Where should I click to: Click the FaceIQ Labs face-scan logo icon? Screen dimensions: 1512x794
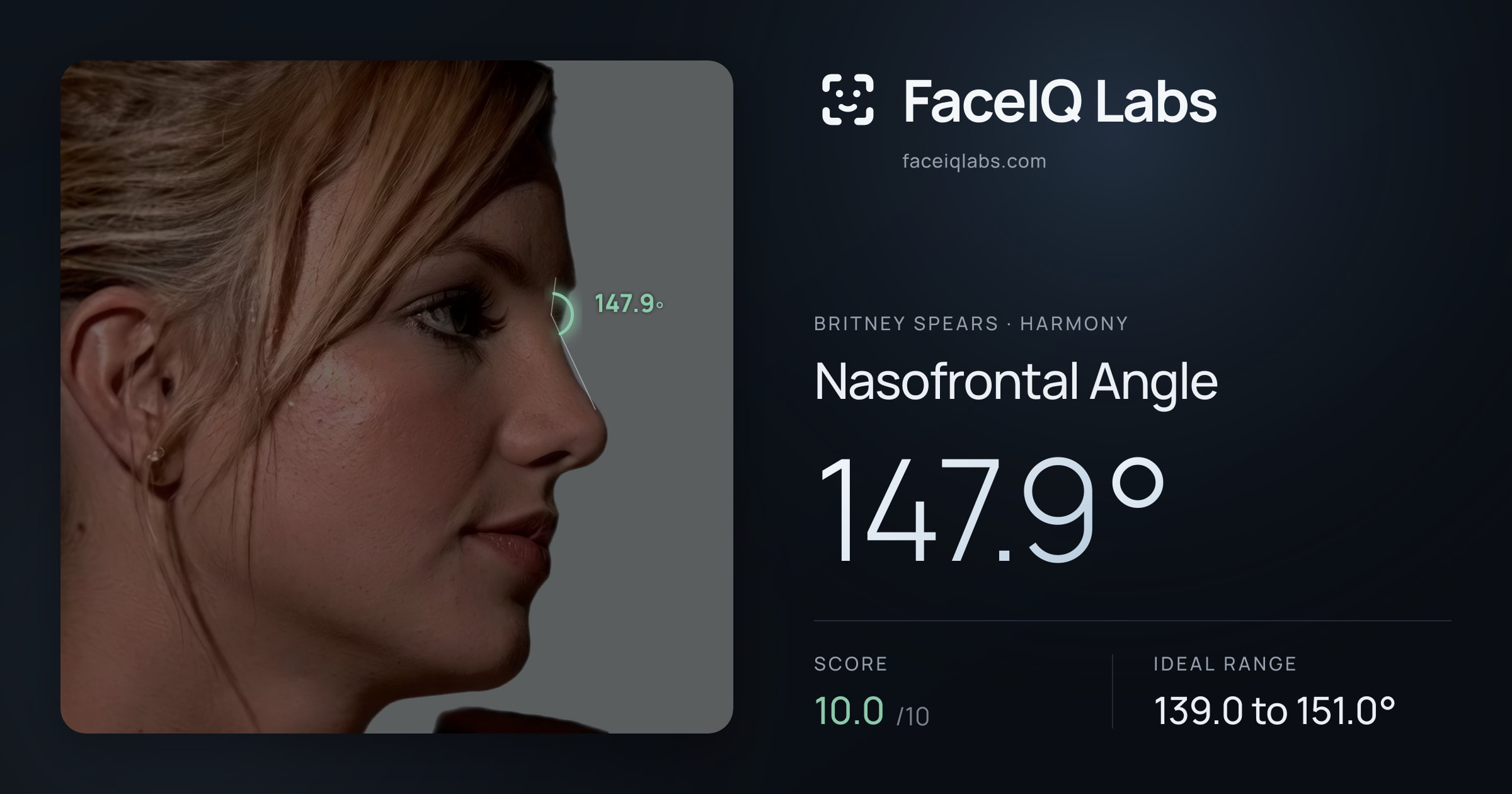pos(848,100)
